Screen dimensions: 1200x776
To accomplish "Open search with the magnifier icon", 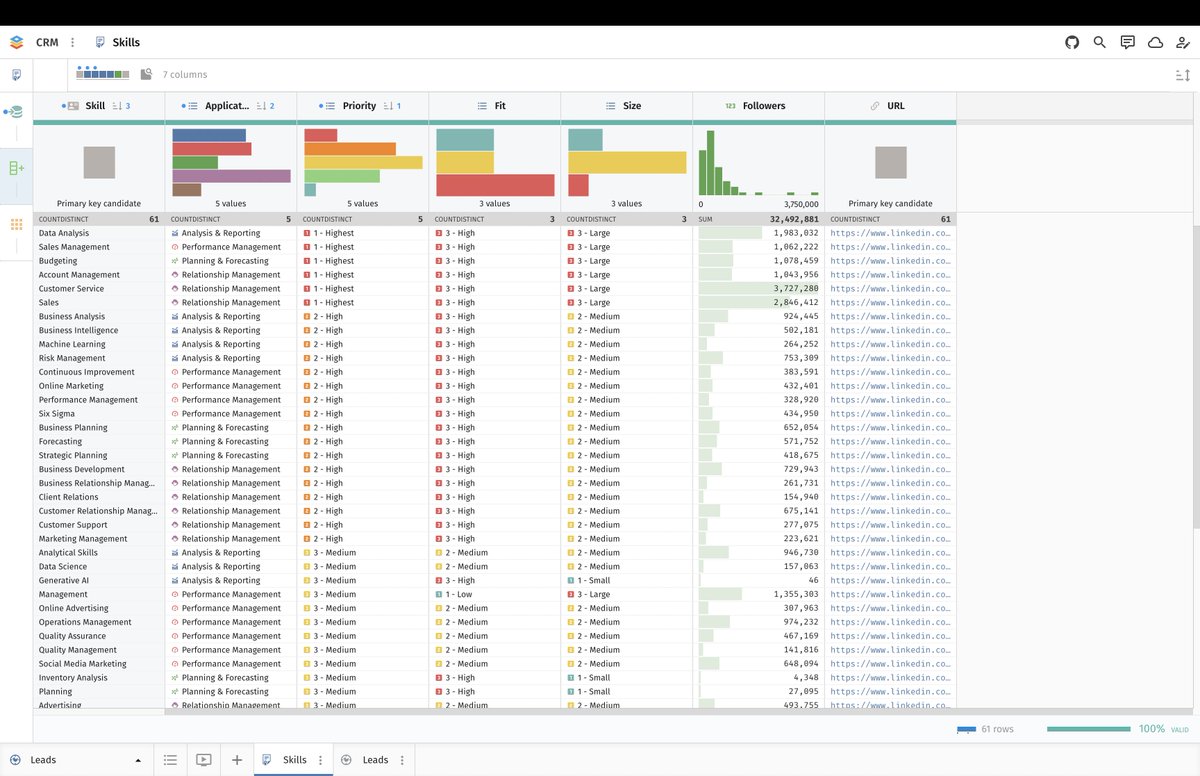I will (x=1100, y=42).
